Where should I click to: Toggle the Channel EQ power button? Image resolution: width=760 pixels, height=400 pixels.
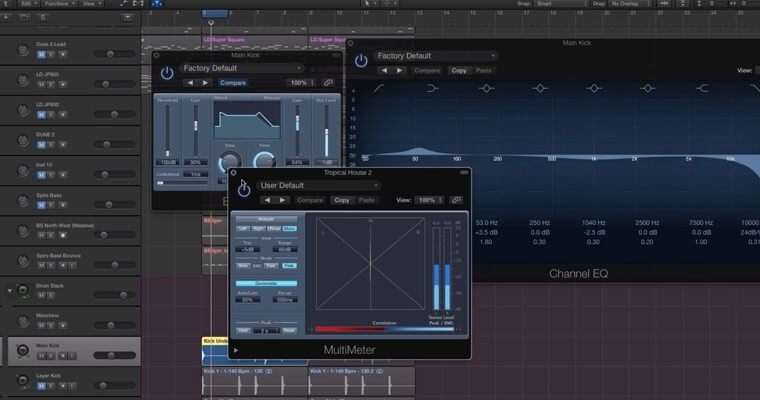pyautogui.click(x=361, y=61)
